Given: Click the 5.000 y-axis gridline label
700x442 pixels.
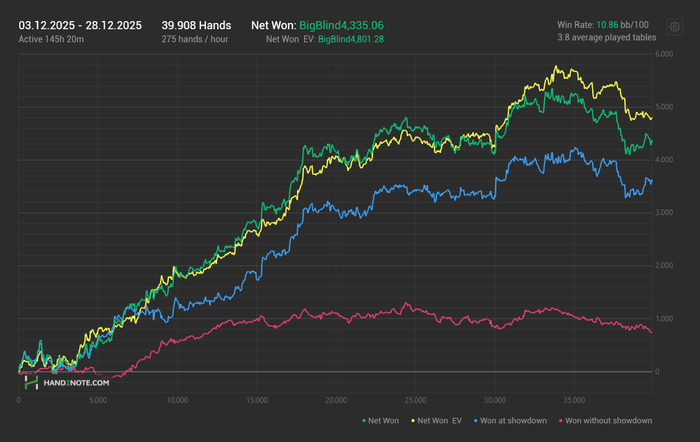Looking at the screenshot, I should (664, 106).
